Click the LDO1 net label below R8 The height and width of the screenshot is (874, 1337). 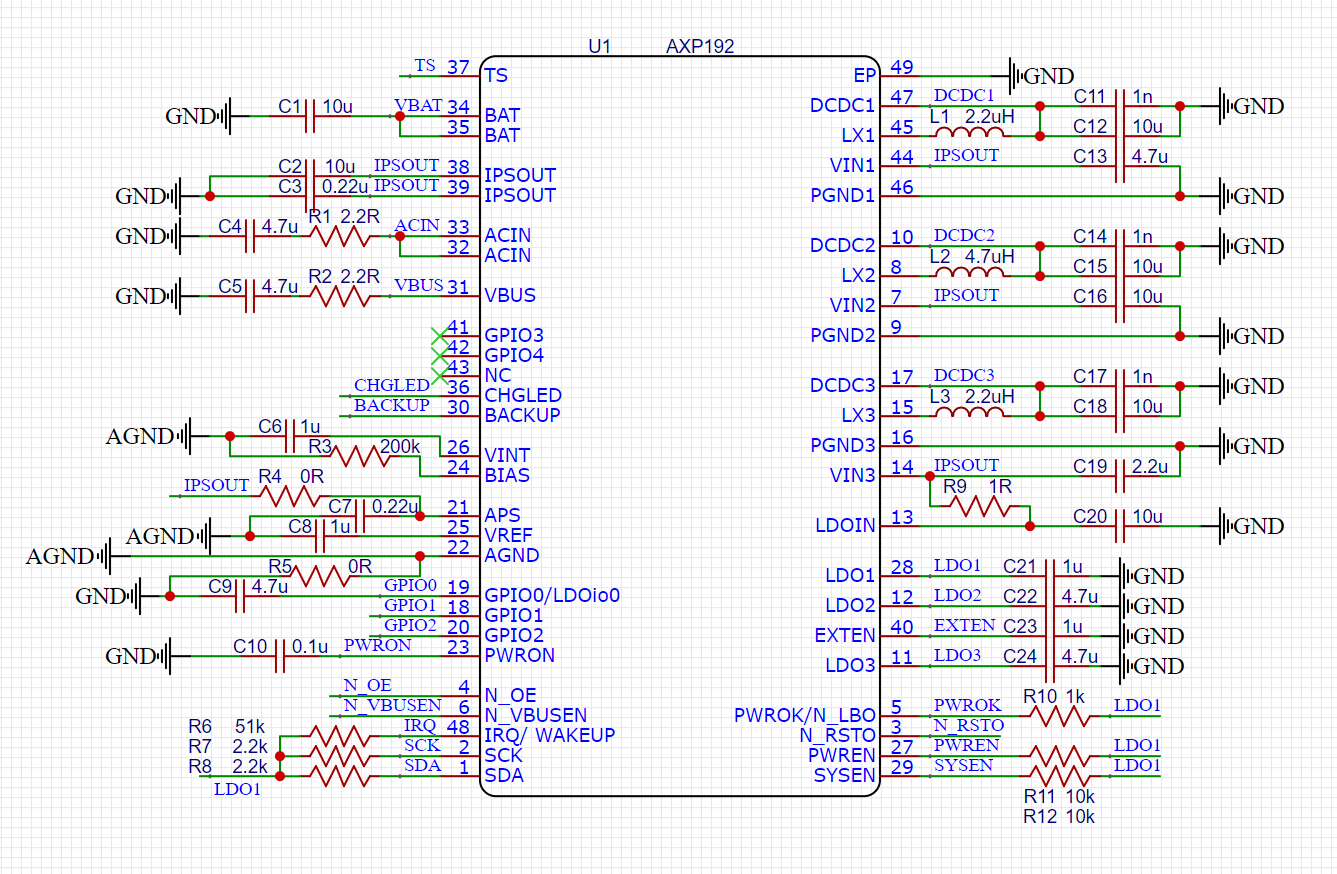click(x=238, y=789)
